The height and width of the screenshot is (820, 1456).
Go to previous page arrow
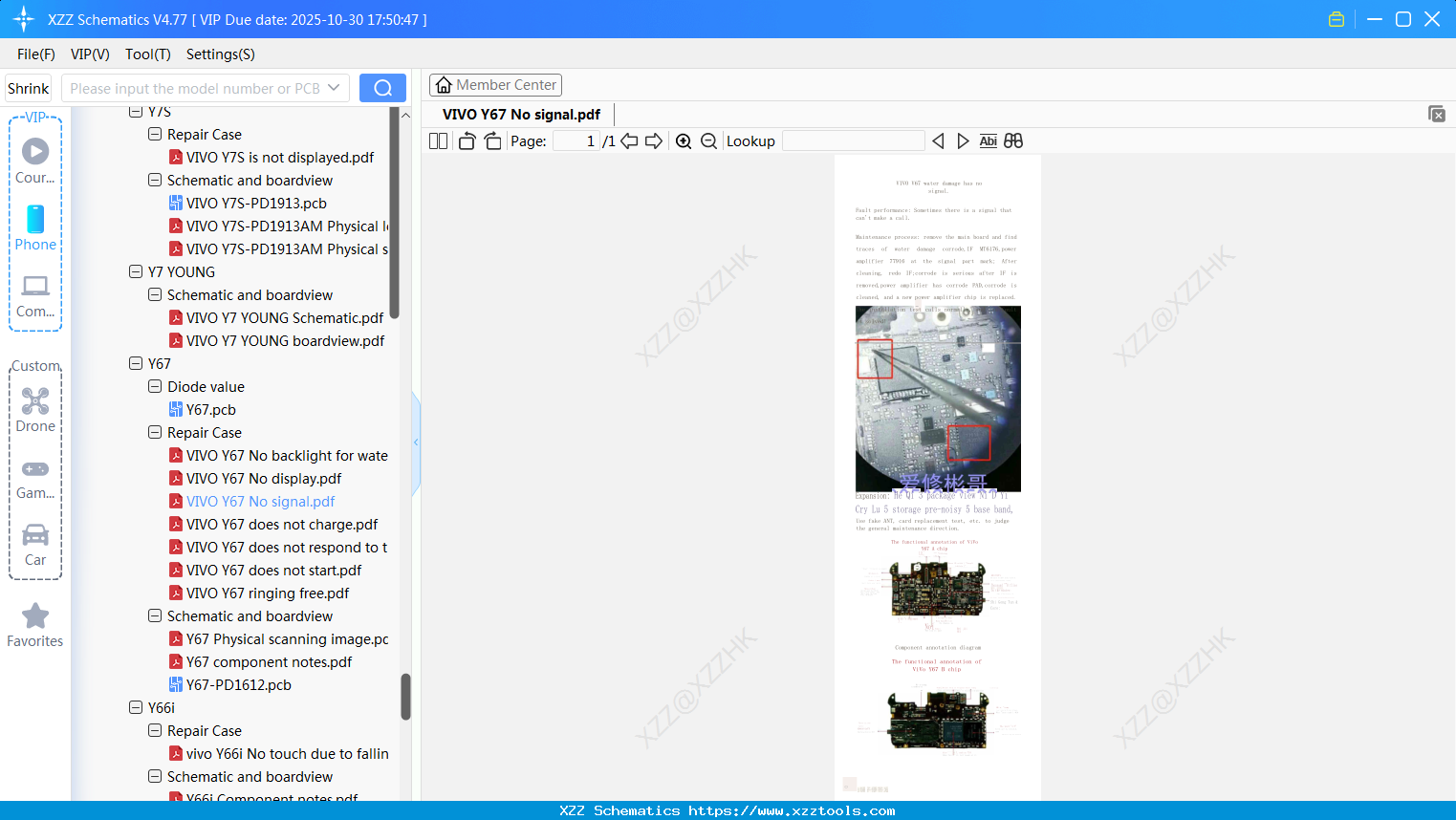[x=629, y=141]
